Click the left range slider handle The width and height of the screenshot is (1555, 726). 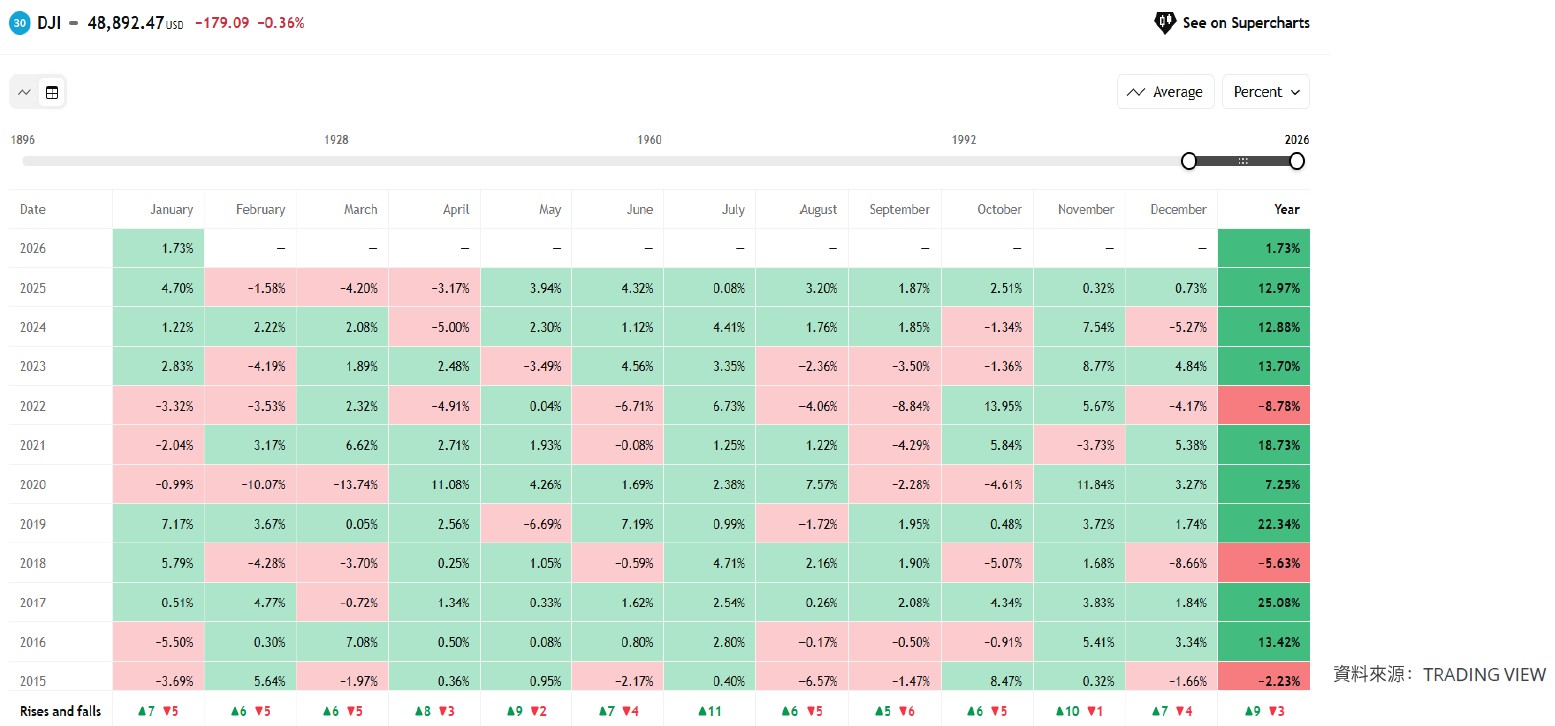[x=1189, y=161]
